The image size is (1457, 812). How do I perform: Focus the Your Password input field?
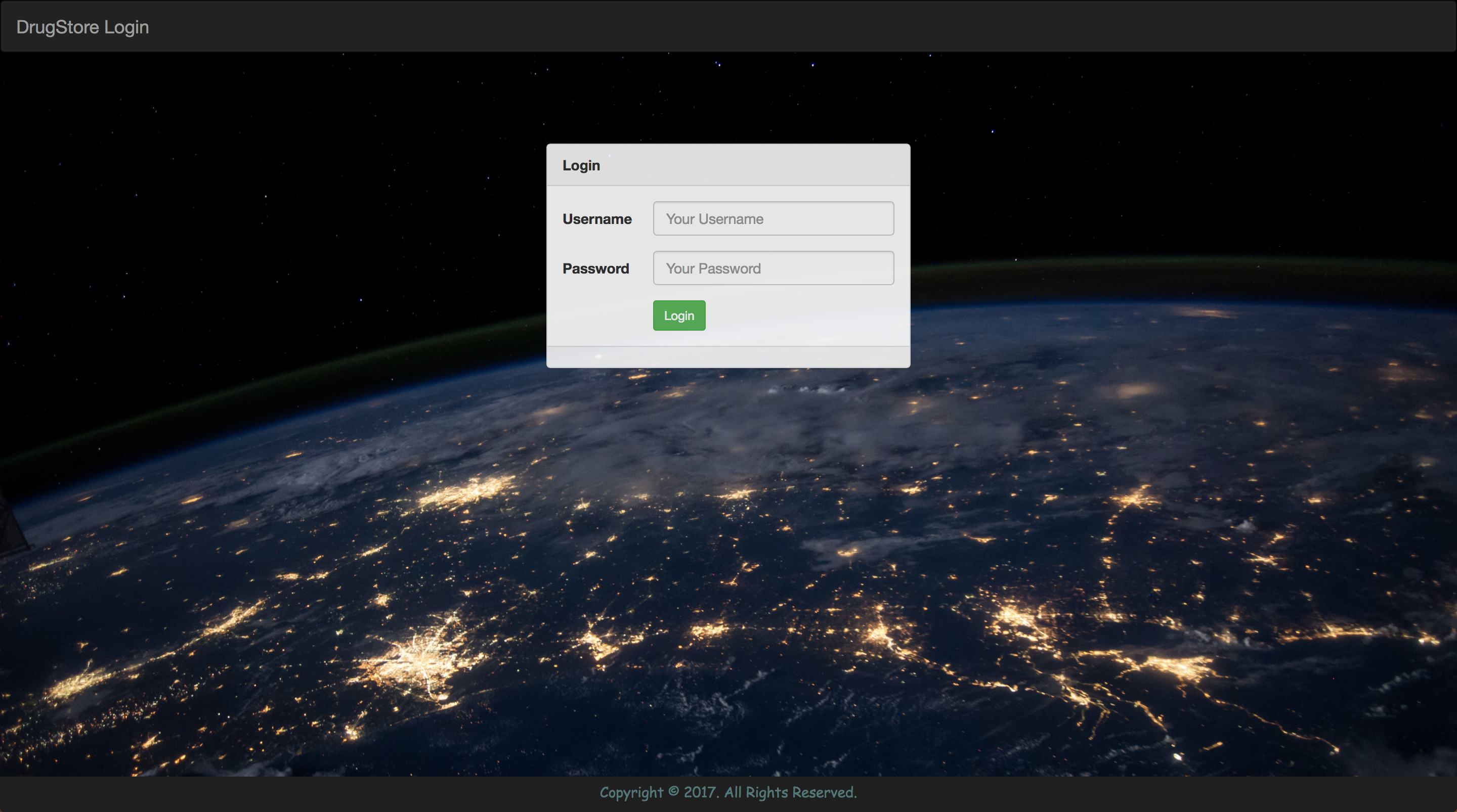[773, 268]
